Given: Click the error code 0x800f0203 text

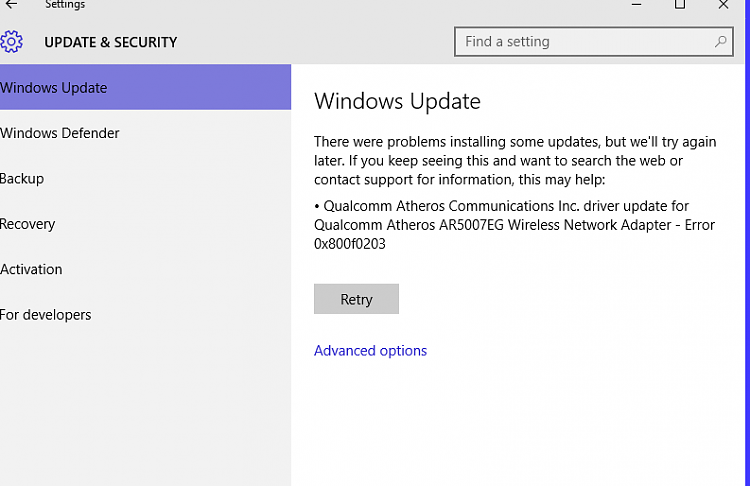Looking at the screenshot, I should 350,244.
